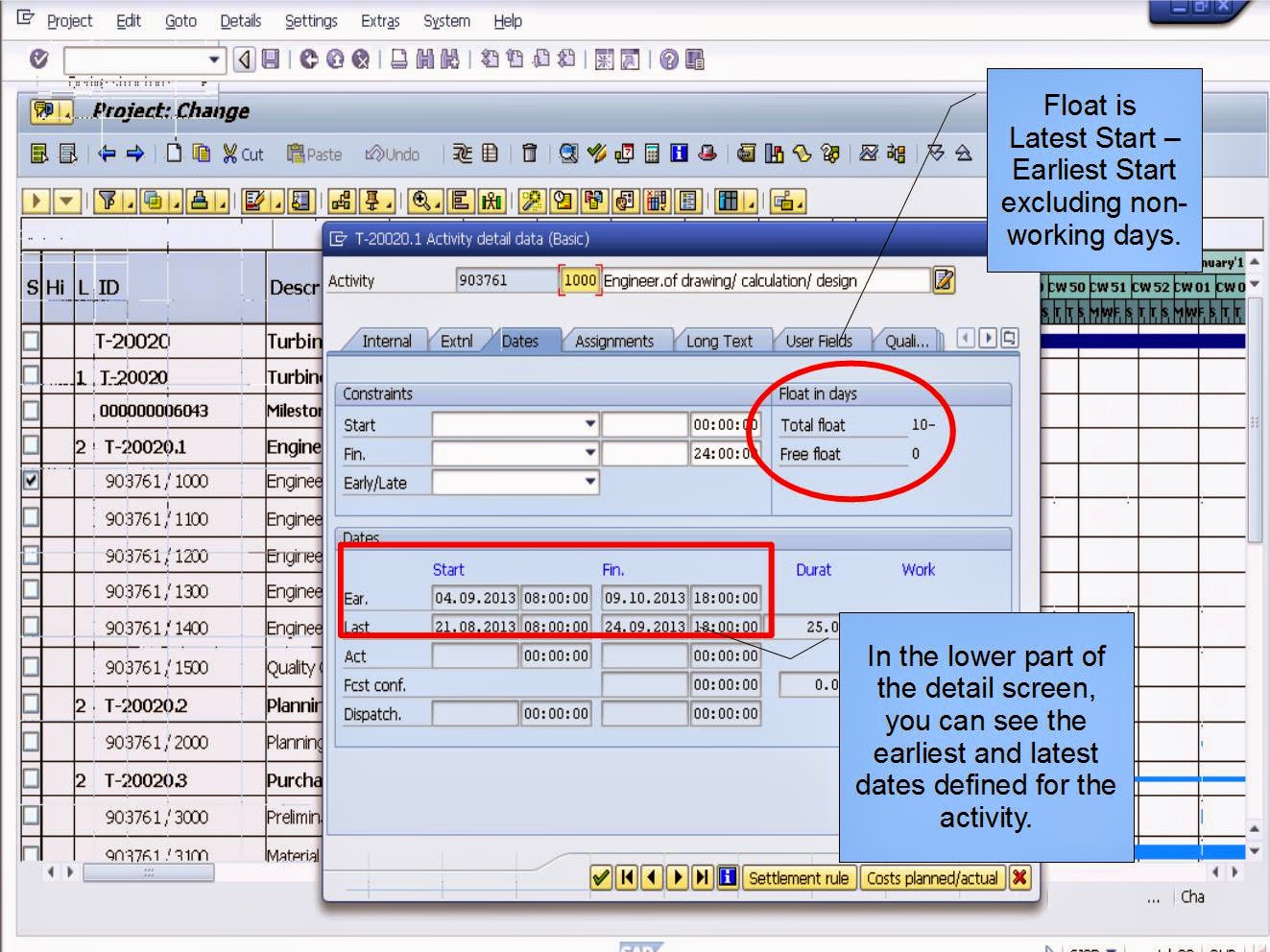Open the Extras menu
Viewport: 1270px width, 952px height.
[x=379, y=20]
